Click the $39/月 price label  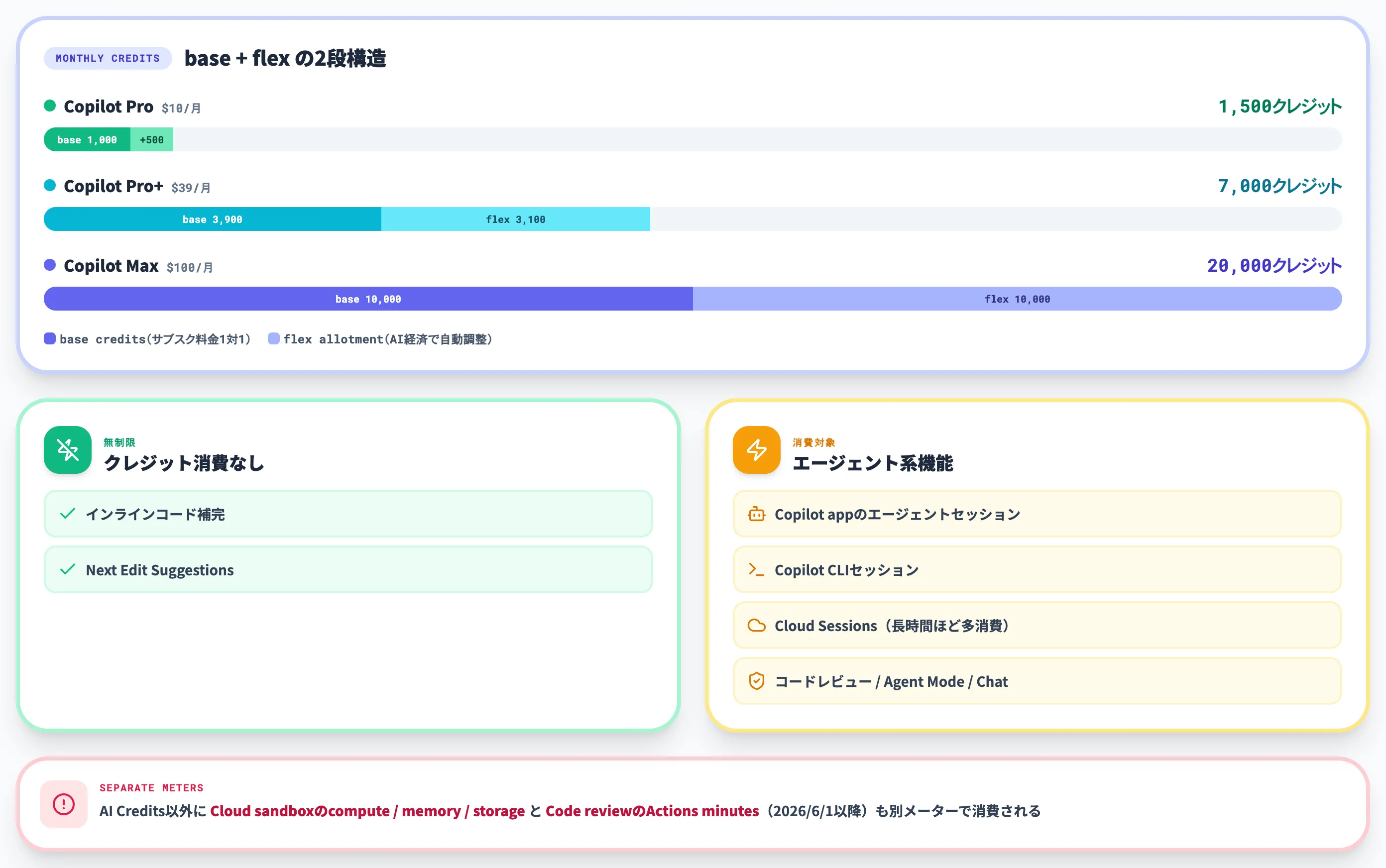tap(191, 188)
